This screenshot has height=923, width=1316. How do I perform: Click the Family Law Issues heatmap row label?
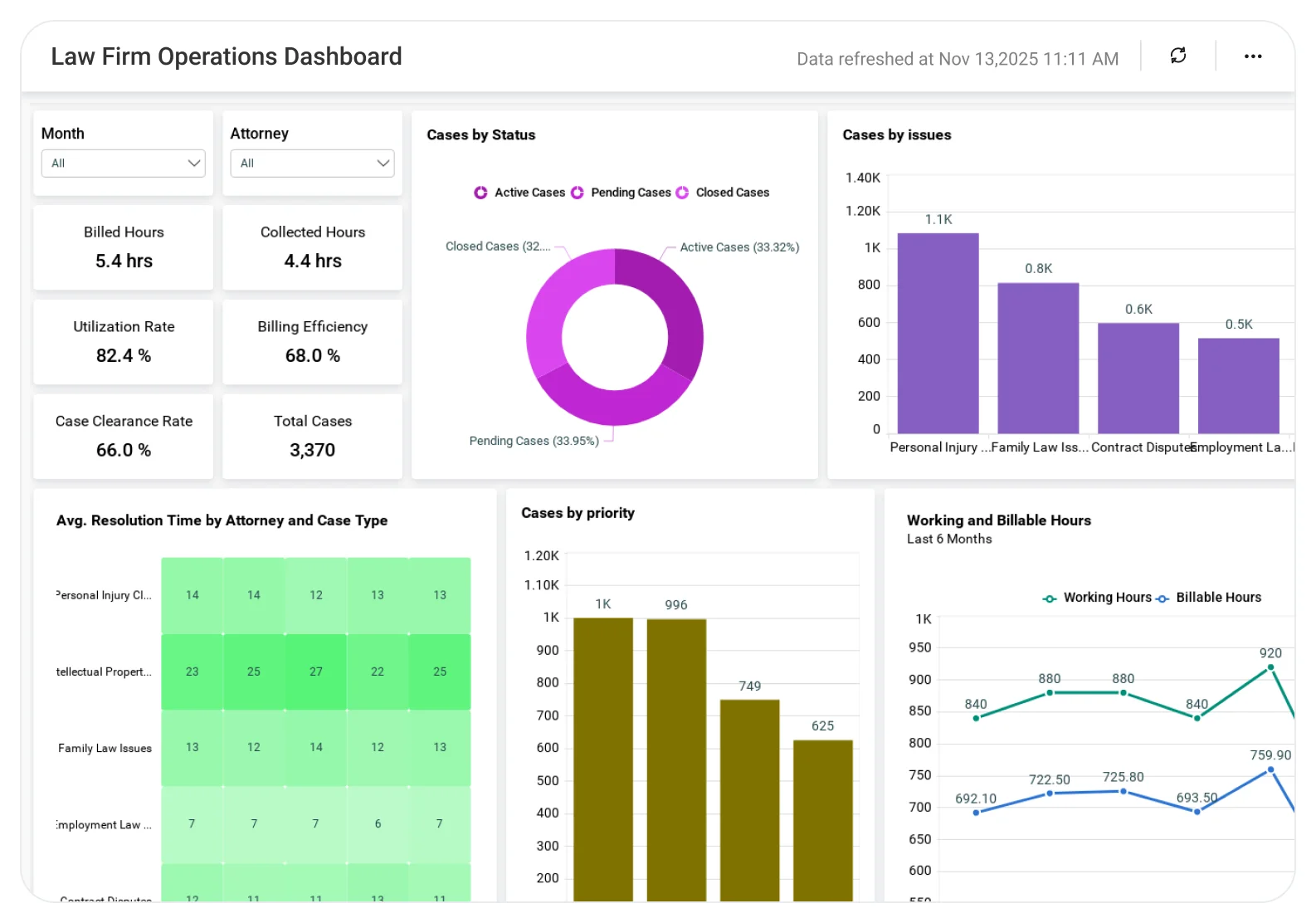105,748
